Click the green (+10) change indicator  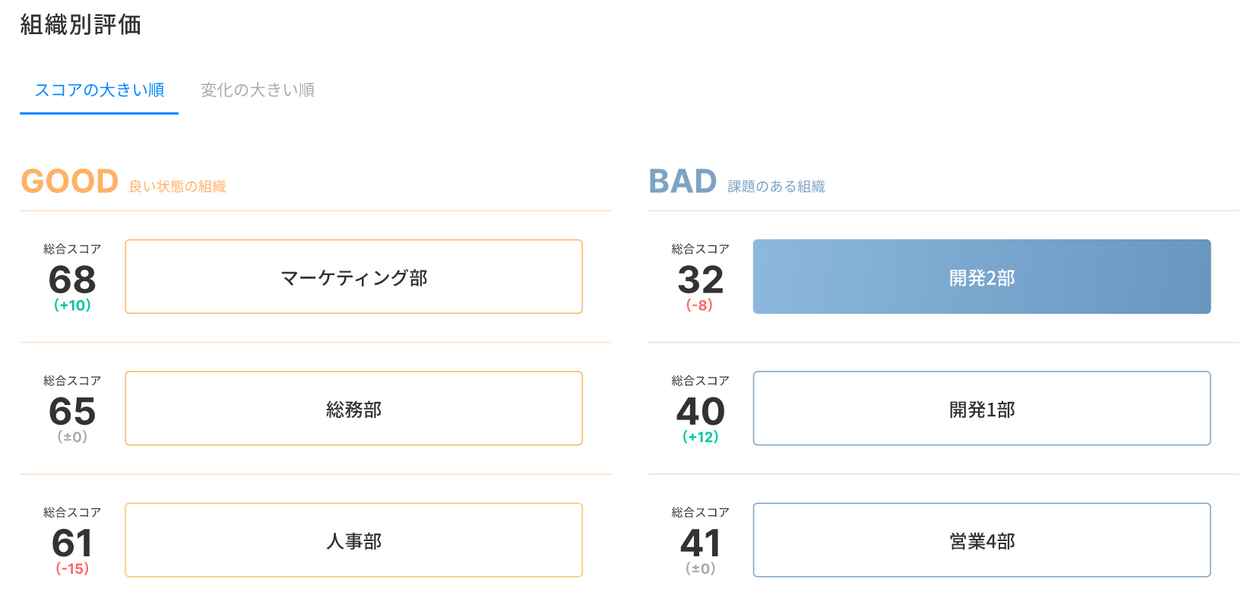click(x=72, y=306)
